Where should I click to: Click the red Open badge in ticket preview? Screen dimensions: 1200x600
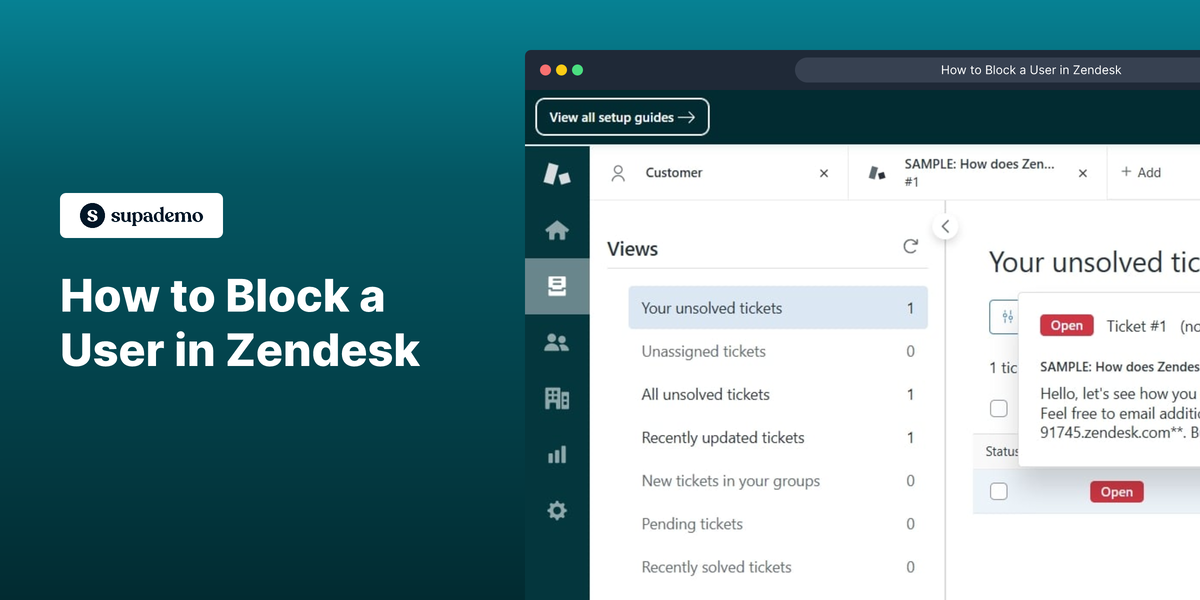[1066, 325]
